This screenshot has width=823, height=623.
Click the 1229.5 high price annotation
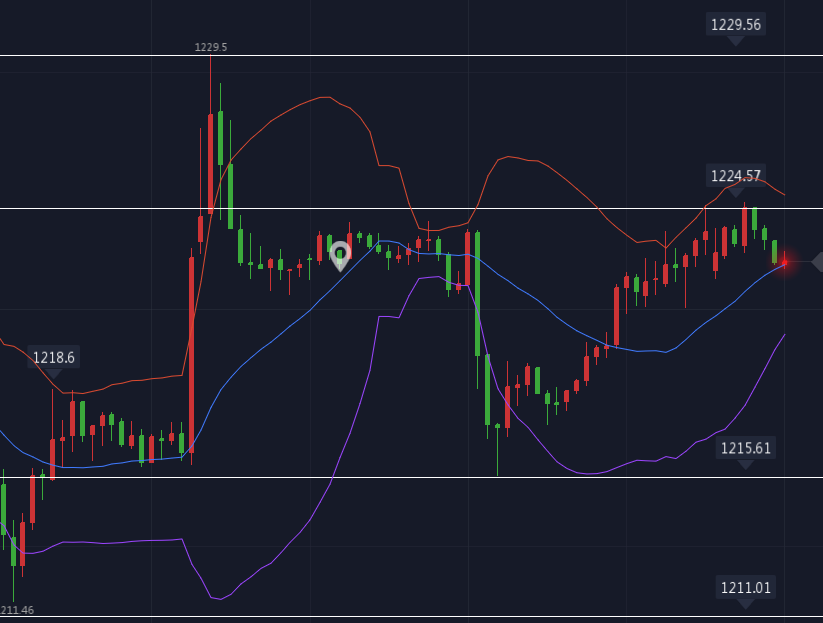pyautogui.click(x=210, y=47)
